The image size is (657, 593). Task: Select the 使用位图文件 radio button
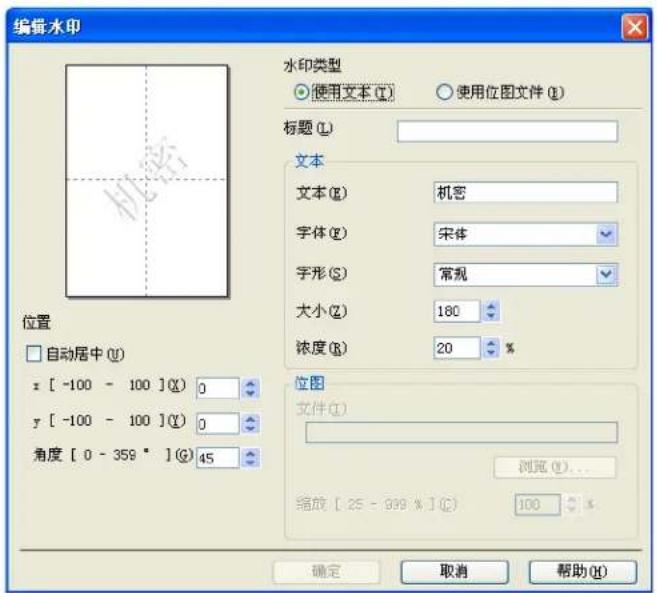(x=444, y=92)
